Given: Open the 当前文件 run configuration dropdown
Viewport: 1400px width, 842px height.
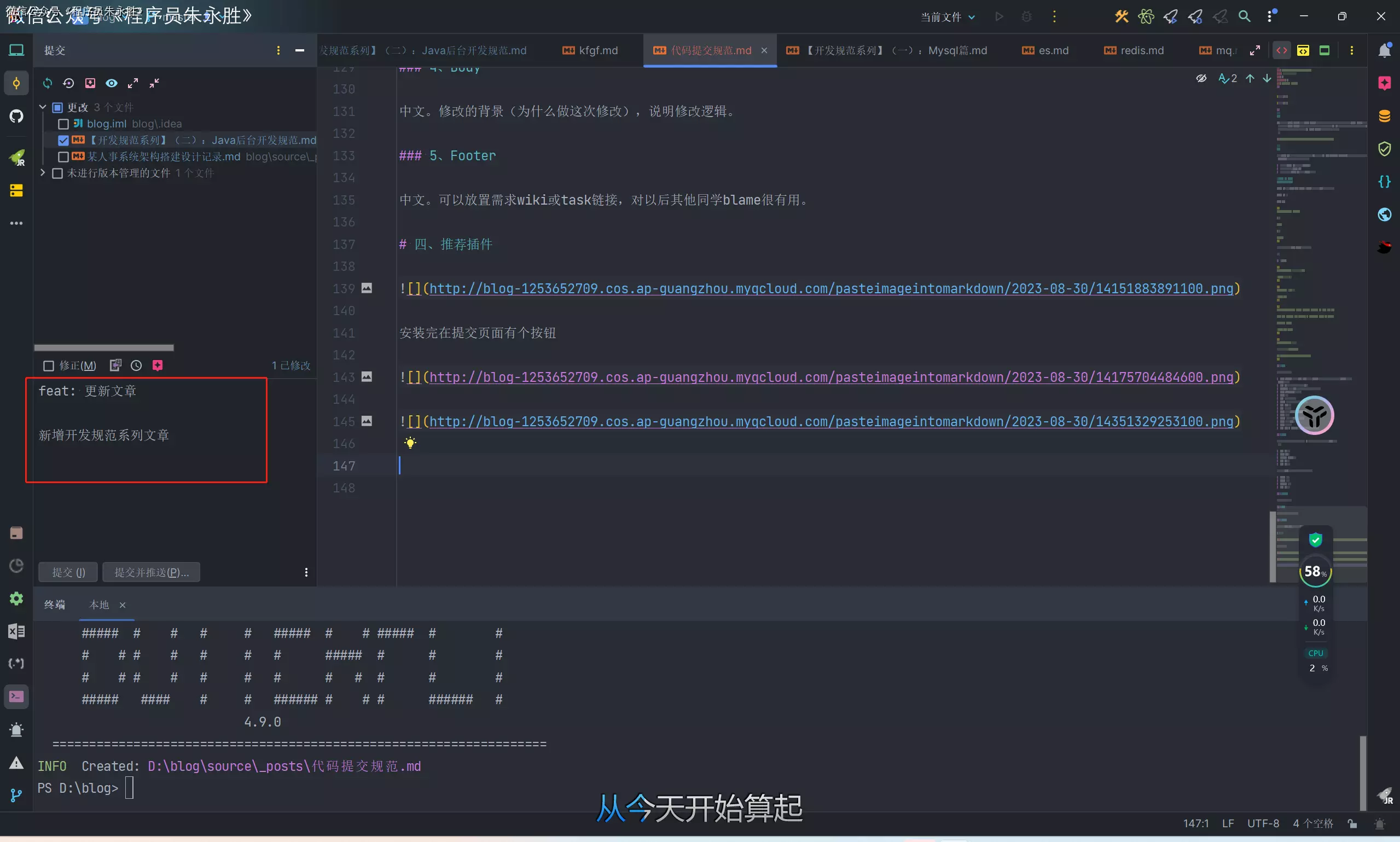Looking at the screenshot, I should (948, 16).
